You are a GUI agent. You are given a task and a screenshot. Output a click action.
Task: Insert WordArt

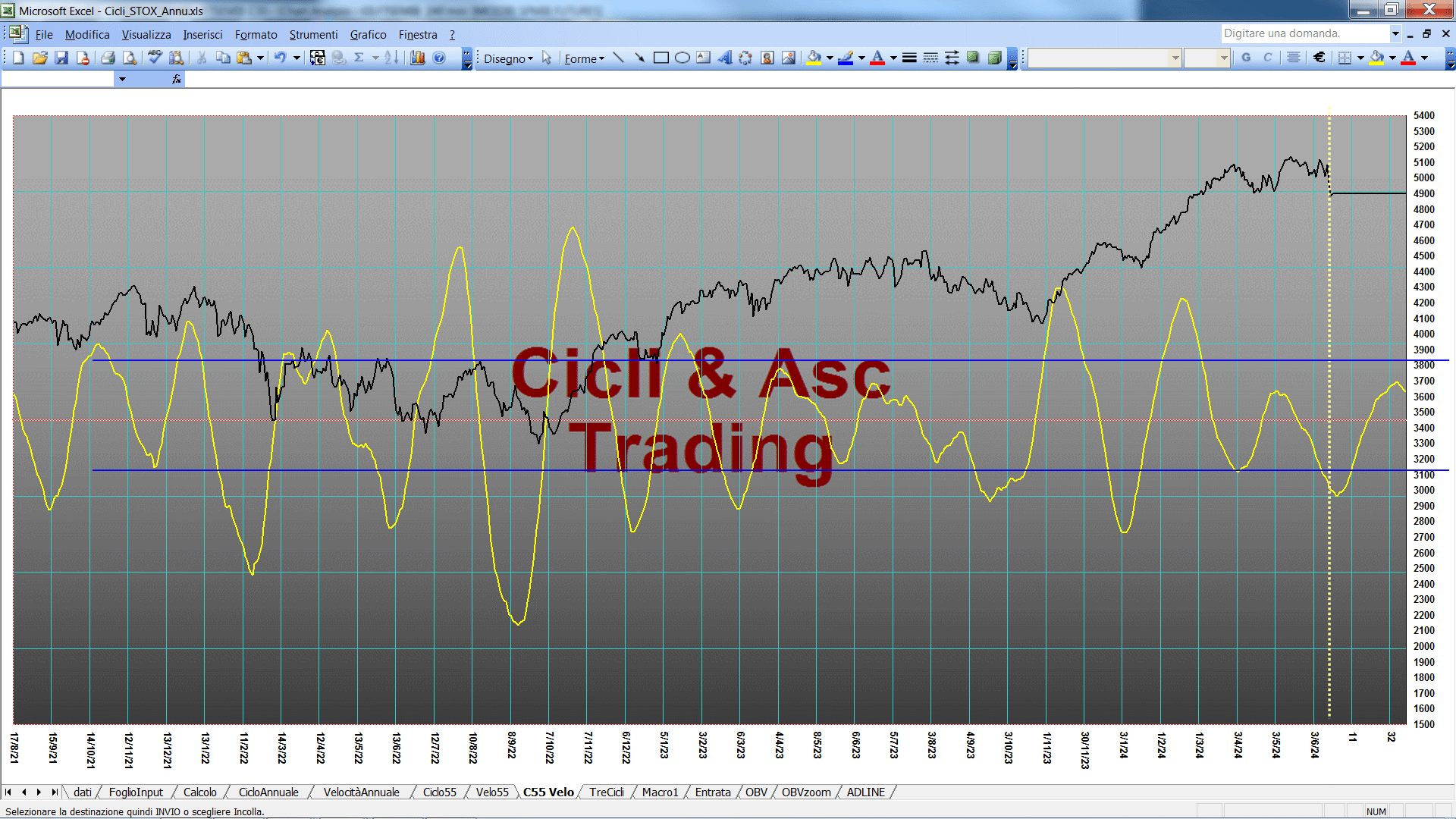(x=725, y=58)
